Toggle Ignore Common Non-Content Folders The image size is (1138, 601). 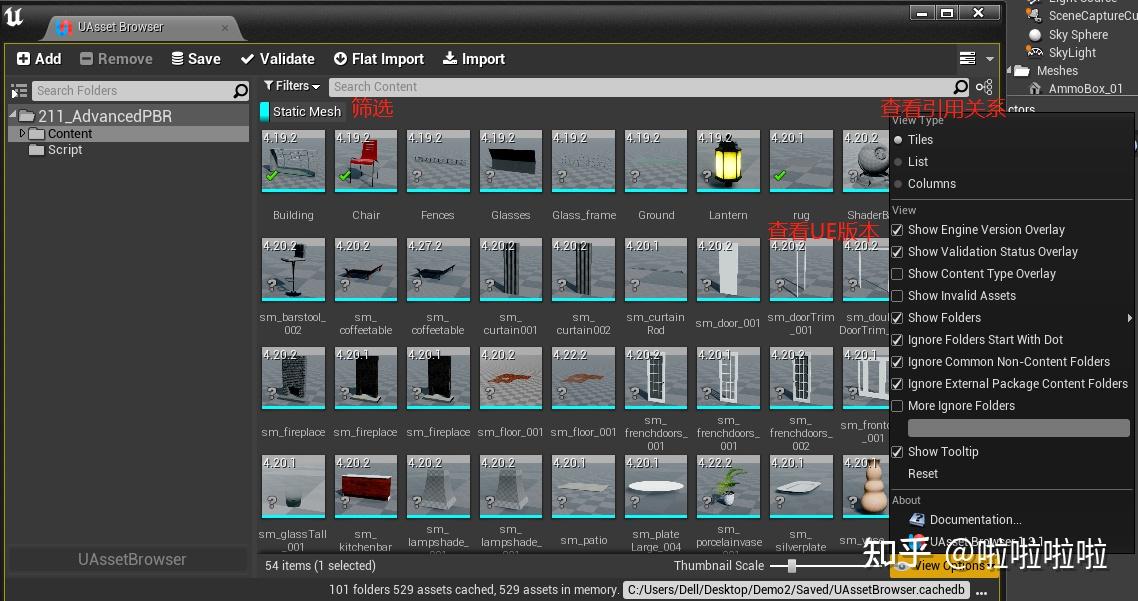point(898,361)
